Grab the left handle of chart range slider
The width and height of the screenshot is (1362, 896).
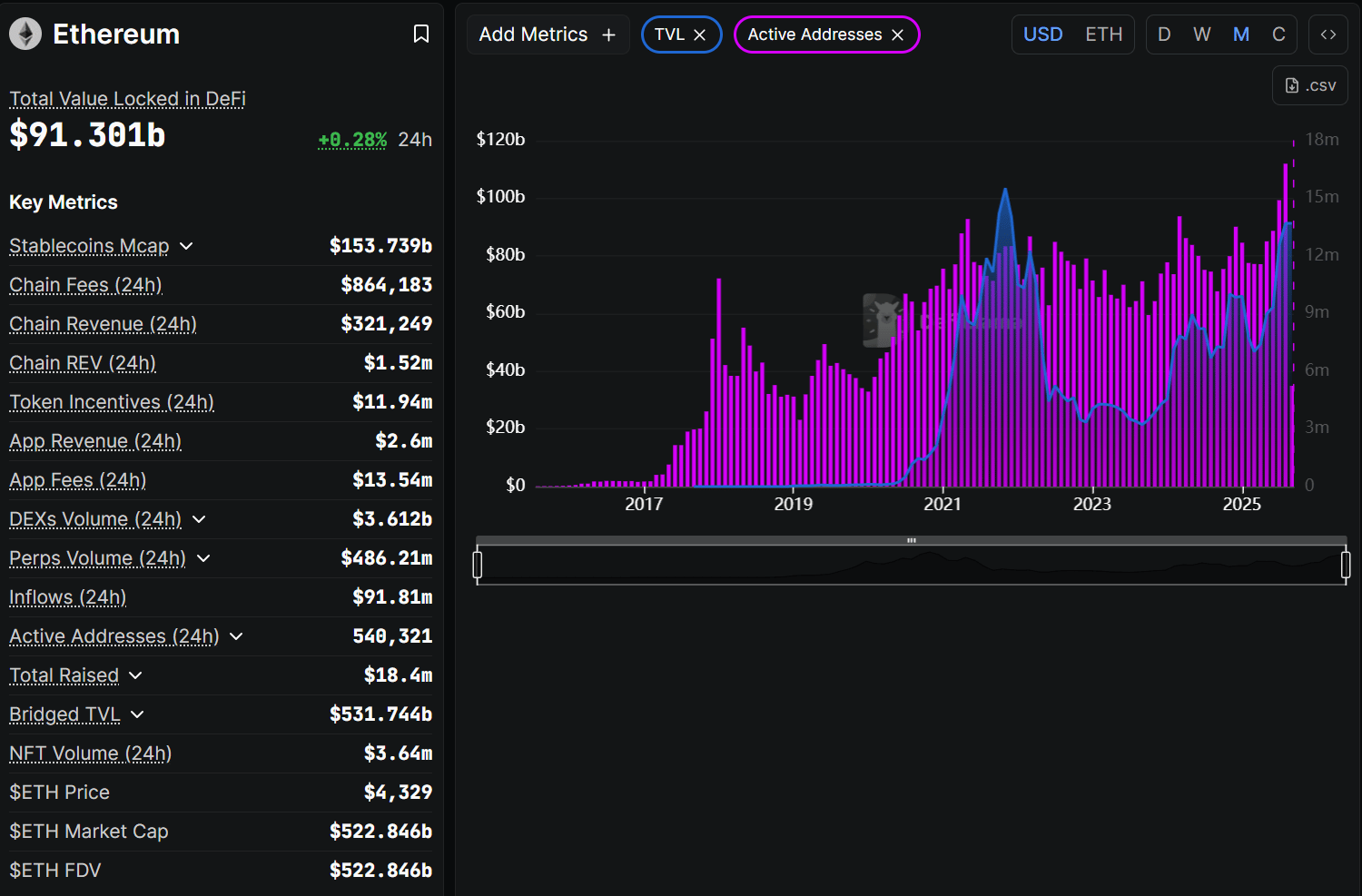(478, 565)
